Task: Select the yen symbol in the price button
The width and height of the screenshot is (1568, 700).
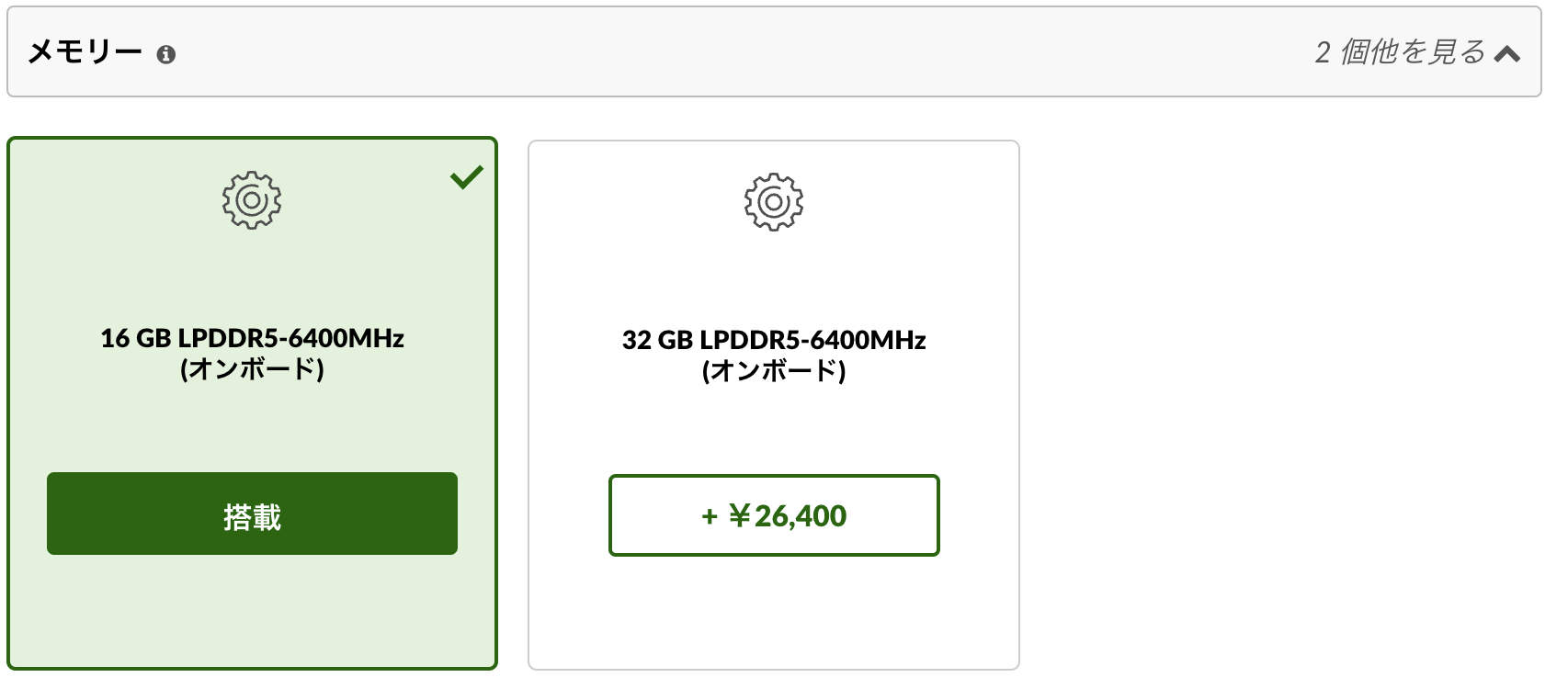Action: 740,515
